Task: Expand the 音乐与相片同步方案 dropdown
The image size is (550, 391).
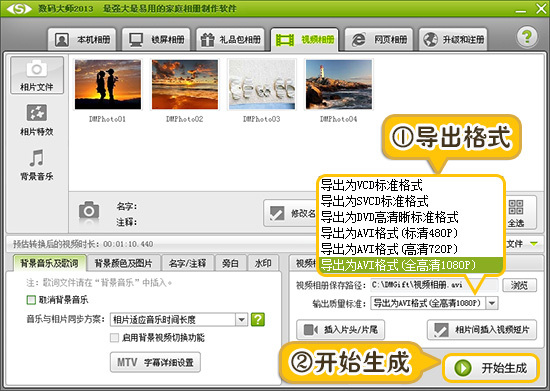Action: 241,319
